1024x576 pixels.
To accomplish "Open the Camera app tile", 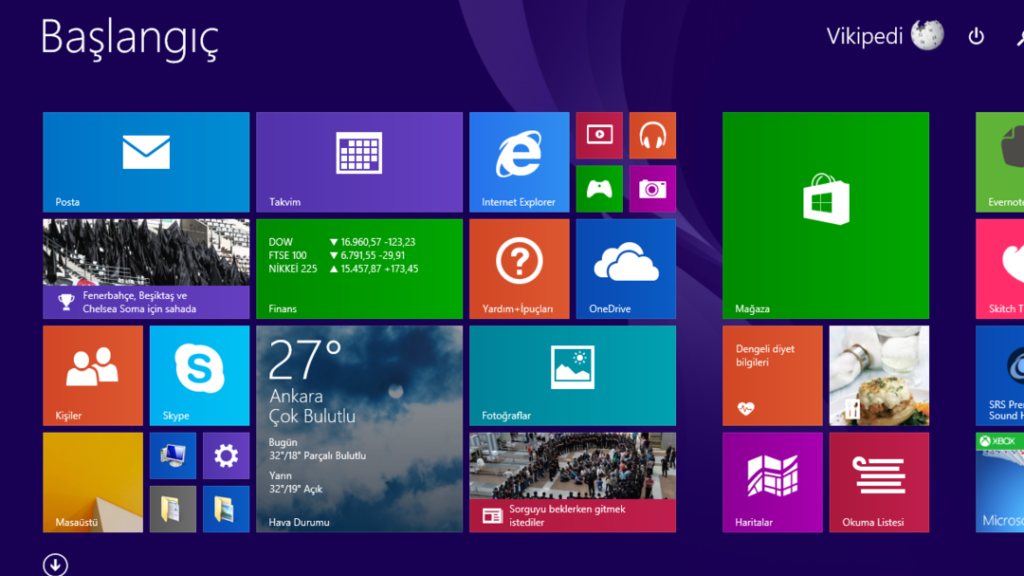I will 652,189.
